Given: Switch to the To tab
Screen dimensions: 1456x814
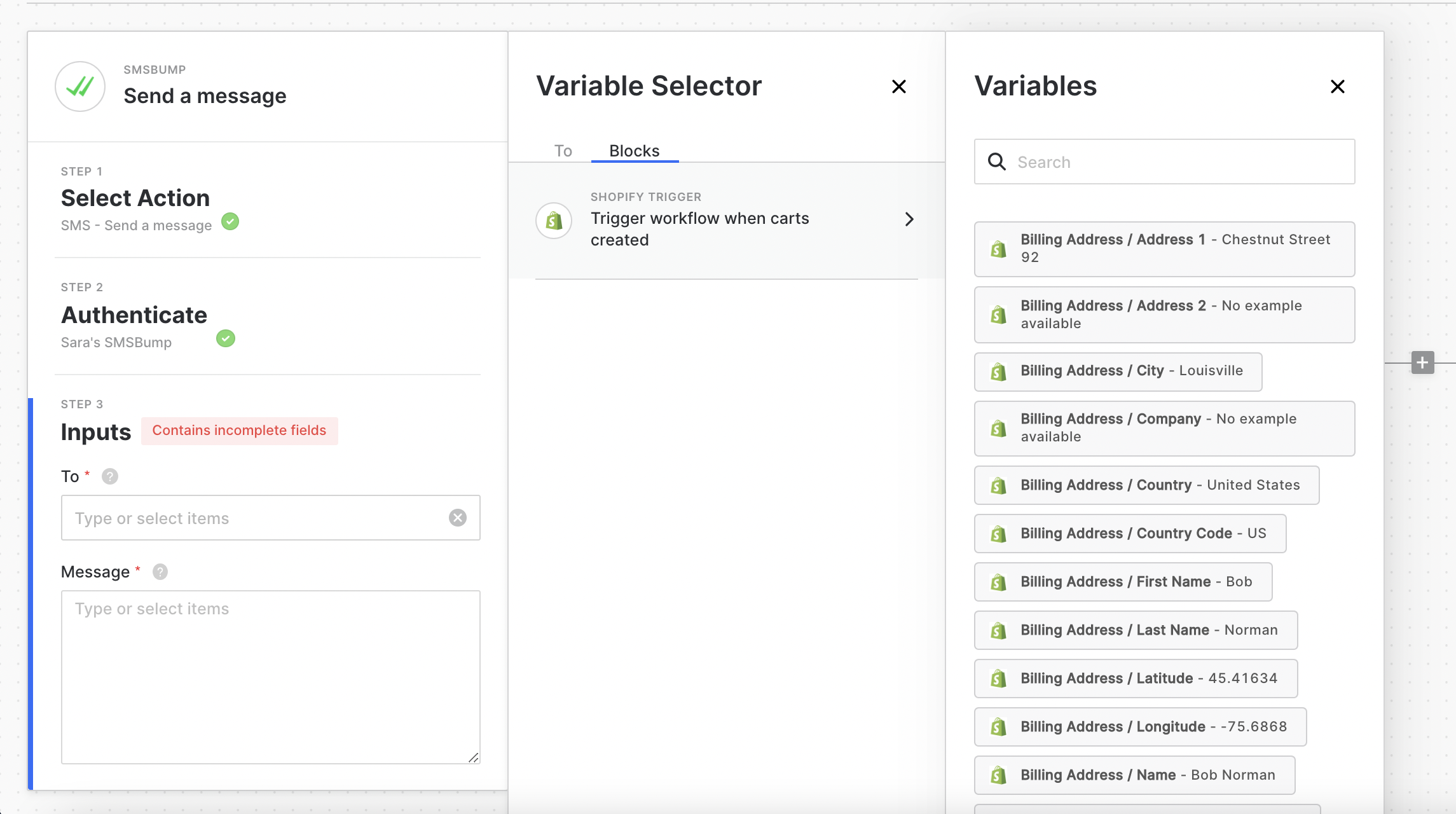Looking at the screenshot, I should point(563,151).
